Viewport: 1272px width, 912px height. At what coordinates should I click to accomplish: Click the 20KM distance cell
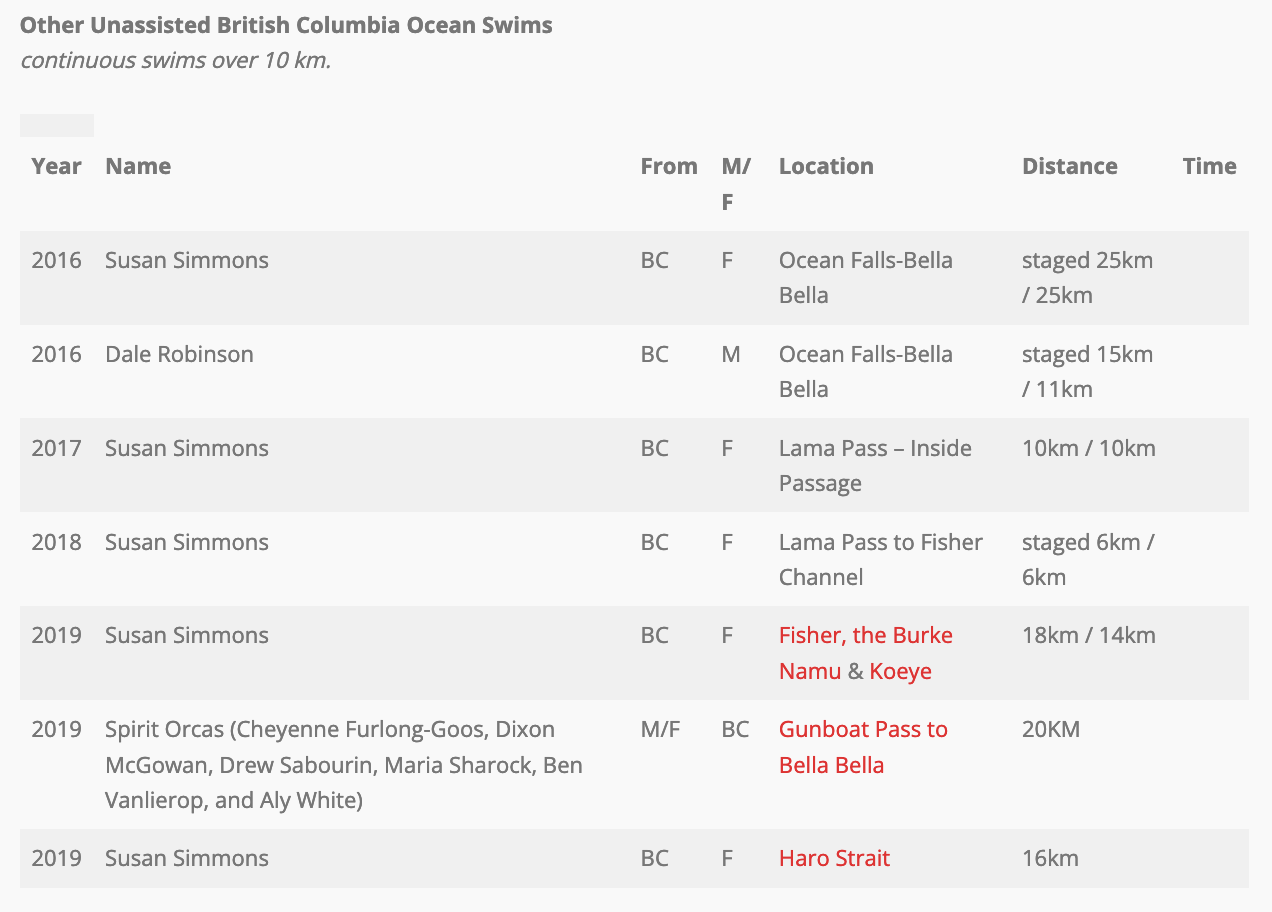tap(1051, 729)
